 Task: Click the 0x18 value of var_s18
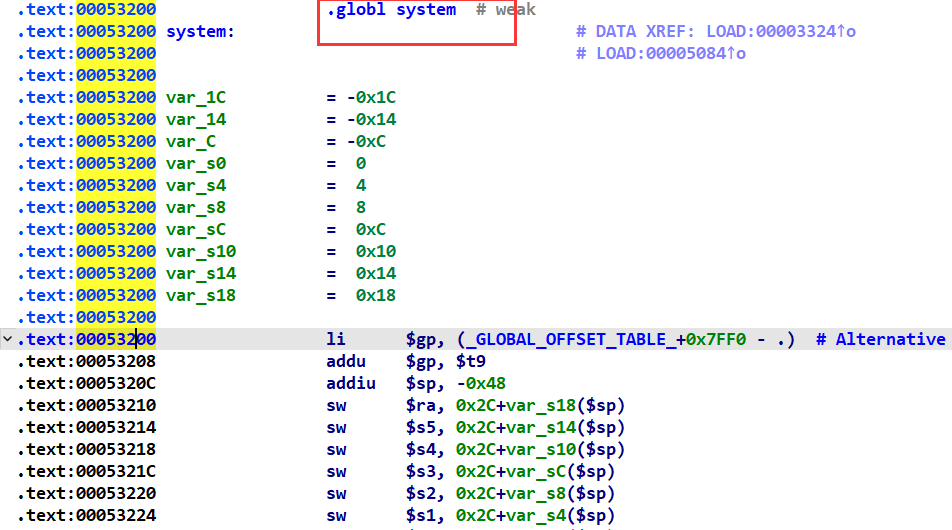[x=376, y=296]
